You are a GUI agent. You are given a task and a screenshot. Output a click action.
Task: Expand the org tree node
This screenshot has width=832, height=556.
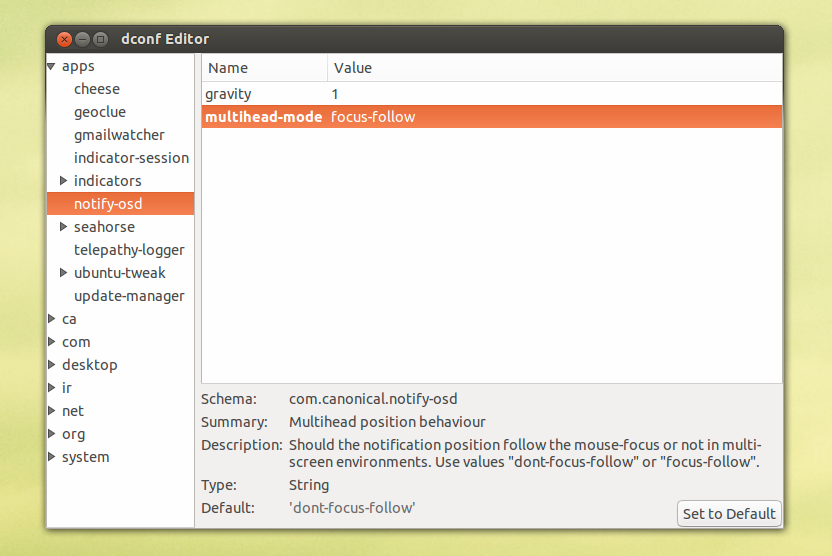[x=51, y=434]
